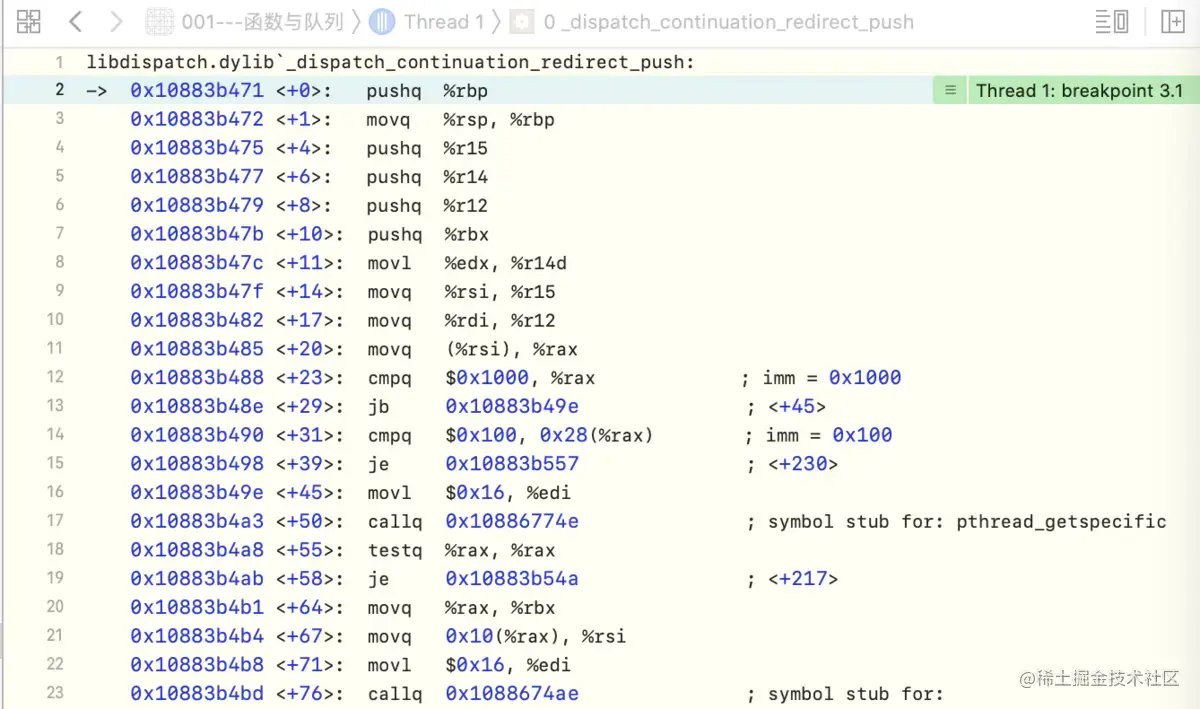
Task: Click the imm = 0x100 comment
Action: (818, 435)
